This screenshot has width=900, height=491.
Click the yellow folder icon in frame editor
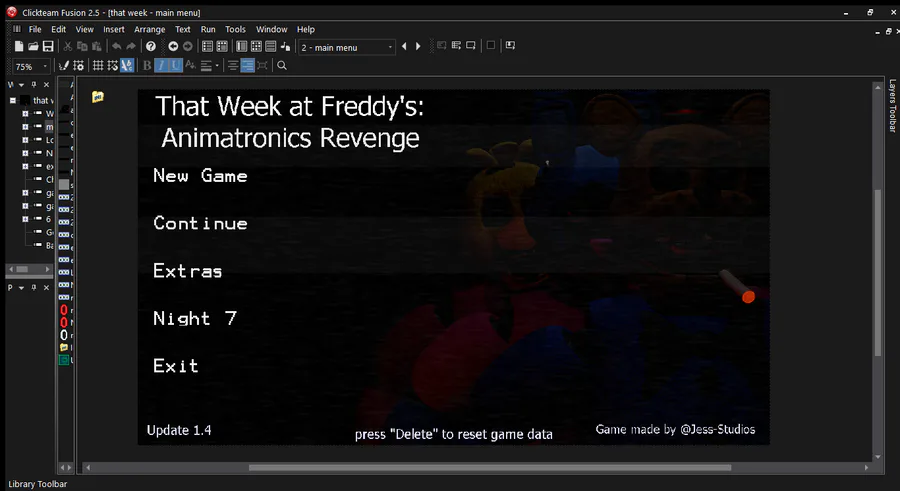[98, 96]
